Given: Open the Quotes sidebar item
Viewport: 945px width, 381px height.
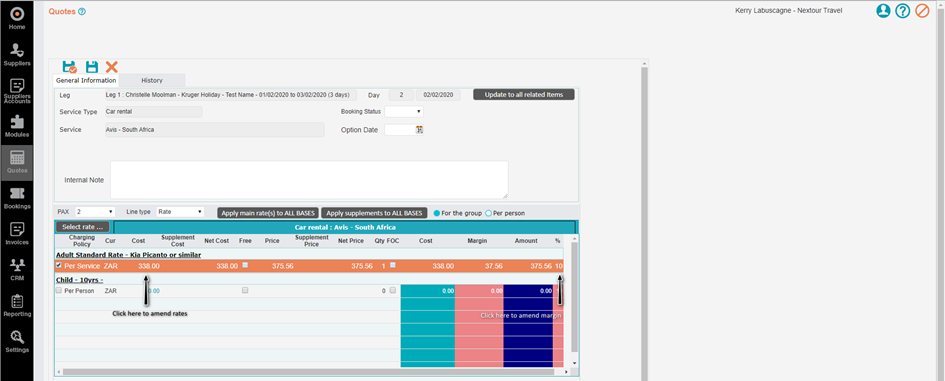Looking at the screenshot, I should point(17,162).
